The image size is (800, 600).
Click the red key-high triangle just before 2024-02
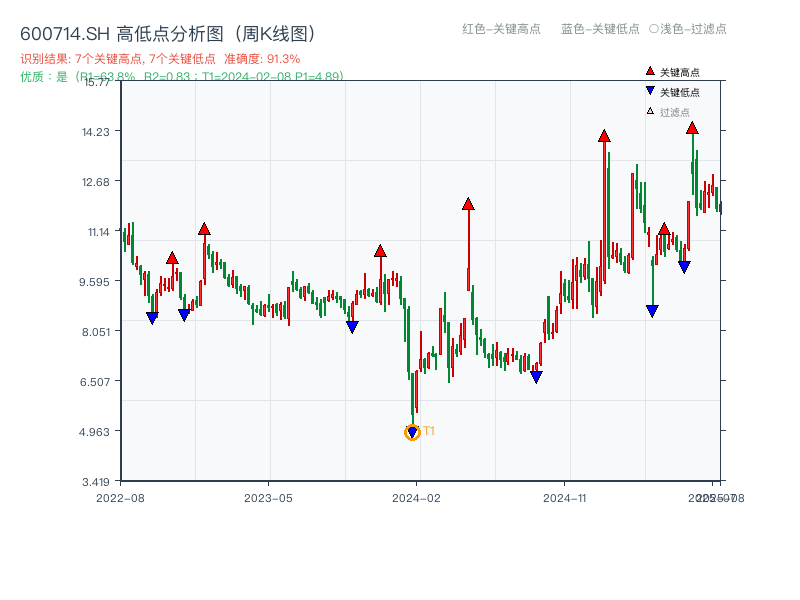[x=380, y=251]
